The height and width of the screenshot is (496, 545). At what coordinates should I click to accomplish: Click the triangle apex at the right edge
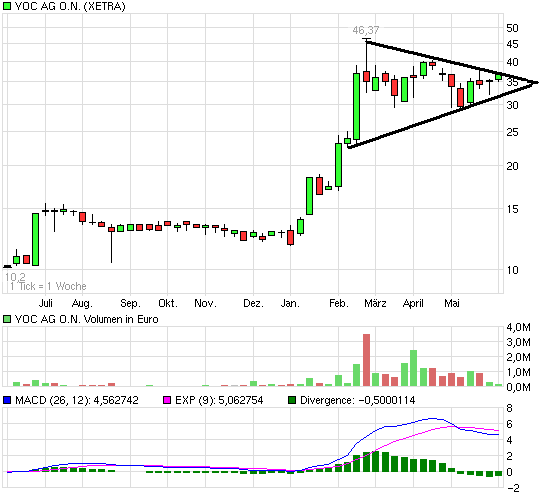pos(536,82)
